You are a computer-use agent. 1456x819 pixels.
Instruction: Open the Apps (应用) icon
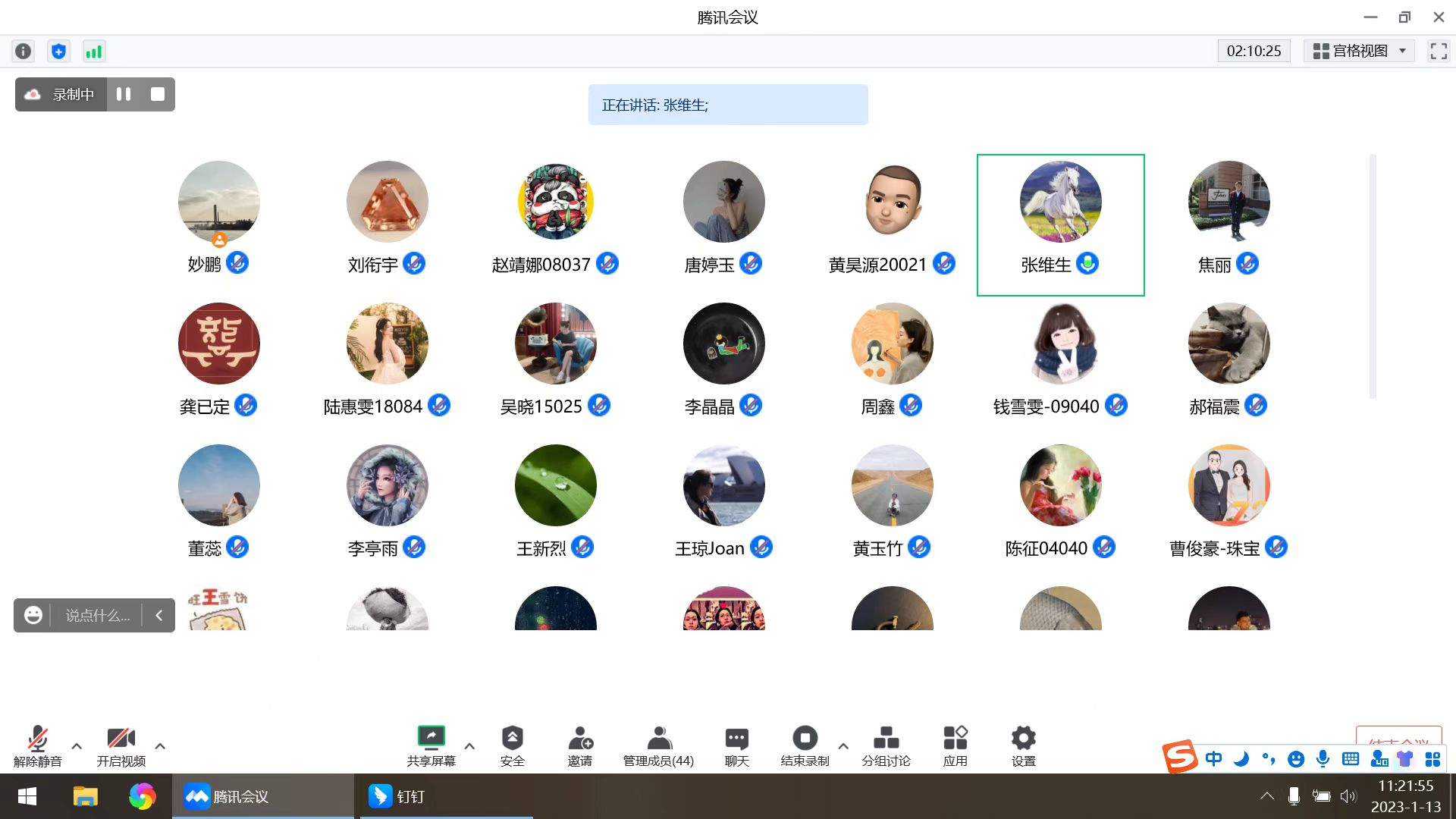click(x=955, y=745)
